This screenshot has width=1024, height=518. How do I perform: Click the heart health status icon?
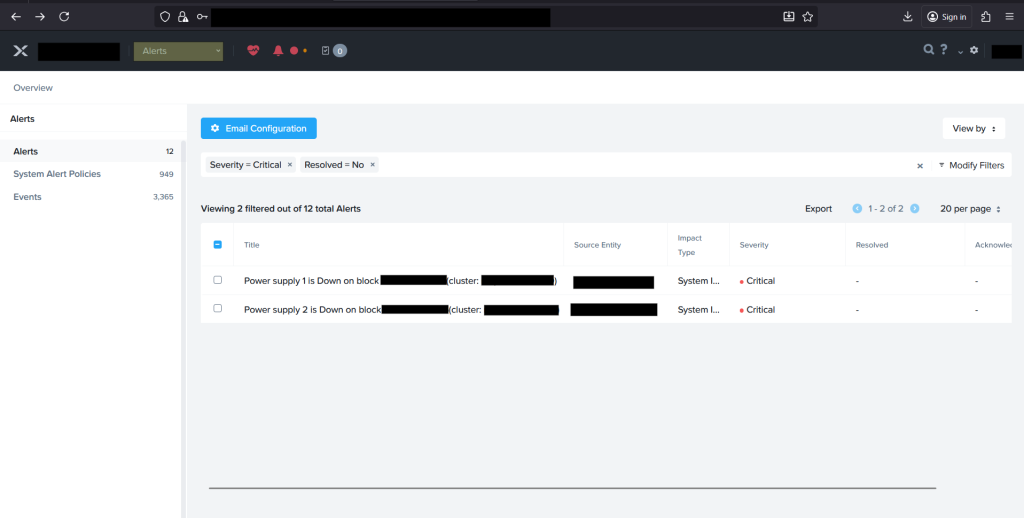click(253, 50)
